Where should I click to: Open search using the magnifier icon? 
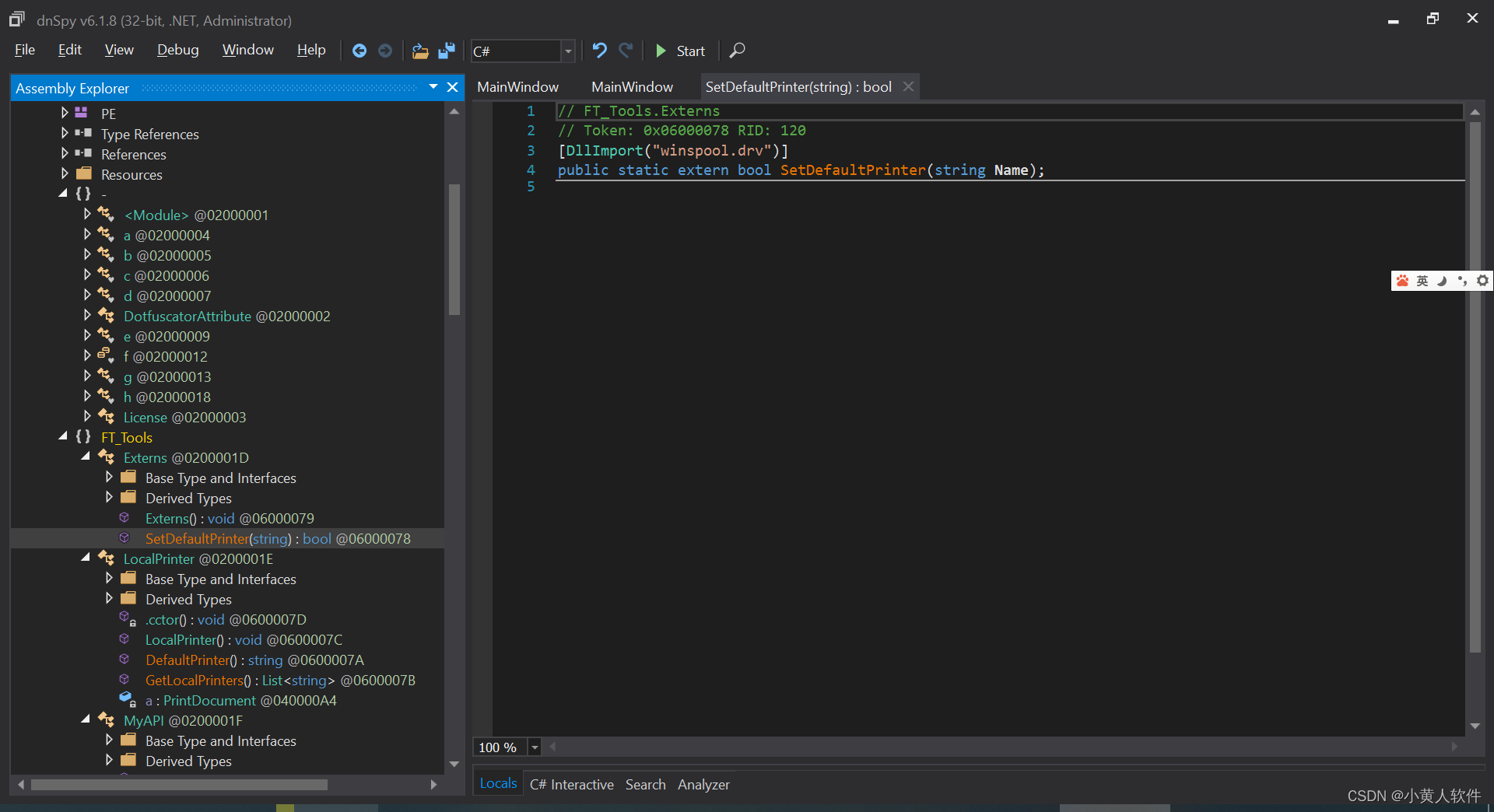coord(736,51)
